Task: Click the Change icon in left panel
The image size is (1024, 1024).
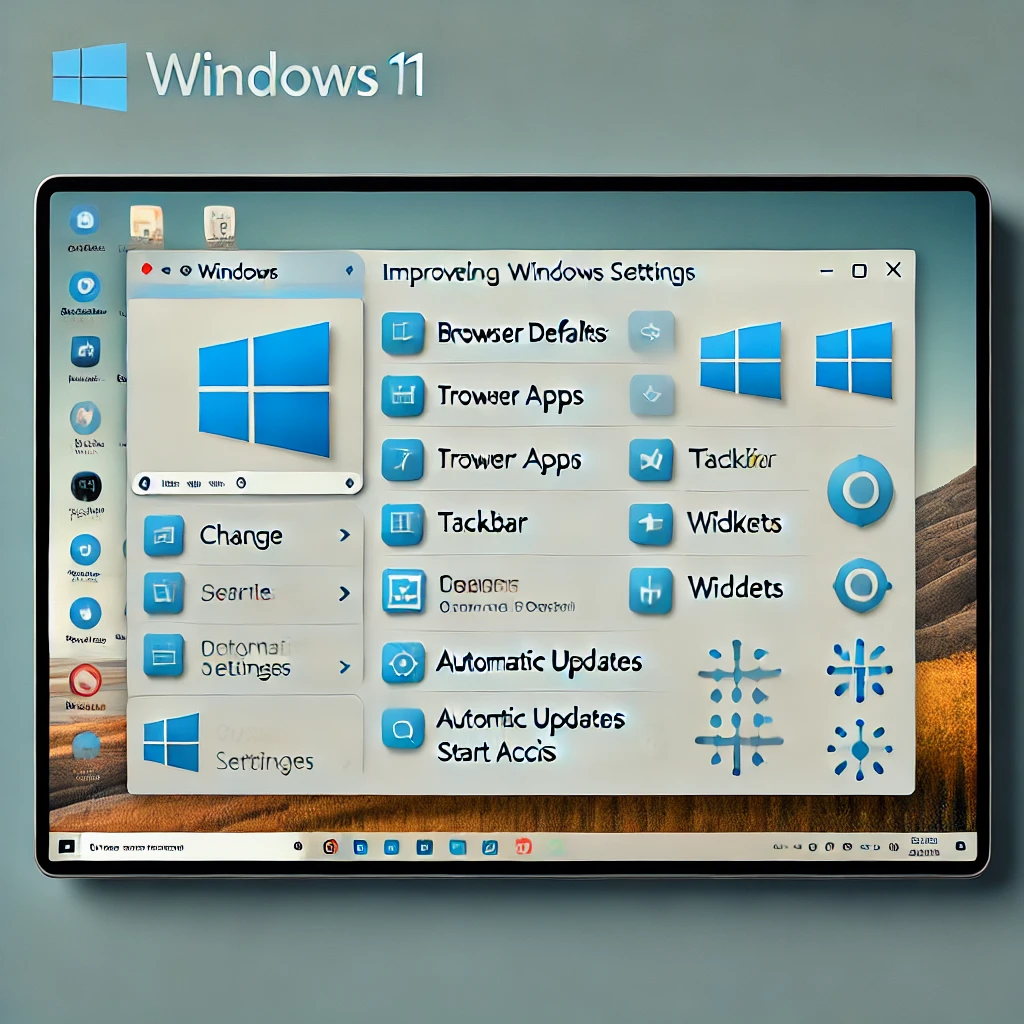Action: click(x=164, y=536)
